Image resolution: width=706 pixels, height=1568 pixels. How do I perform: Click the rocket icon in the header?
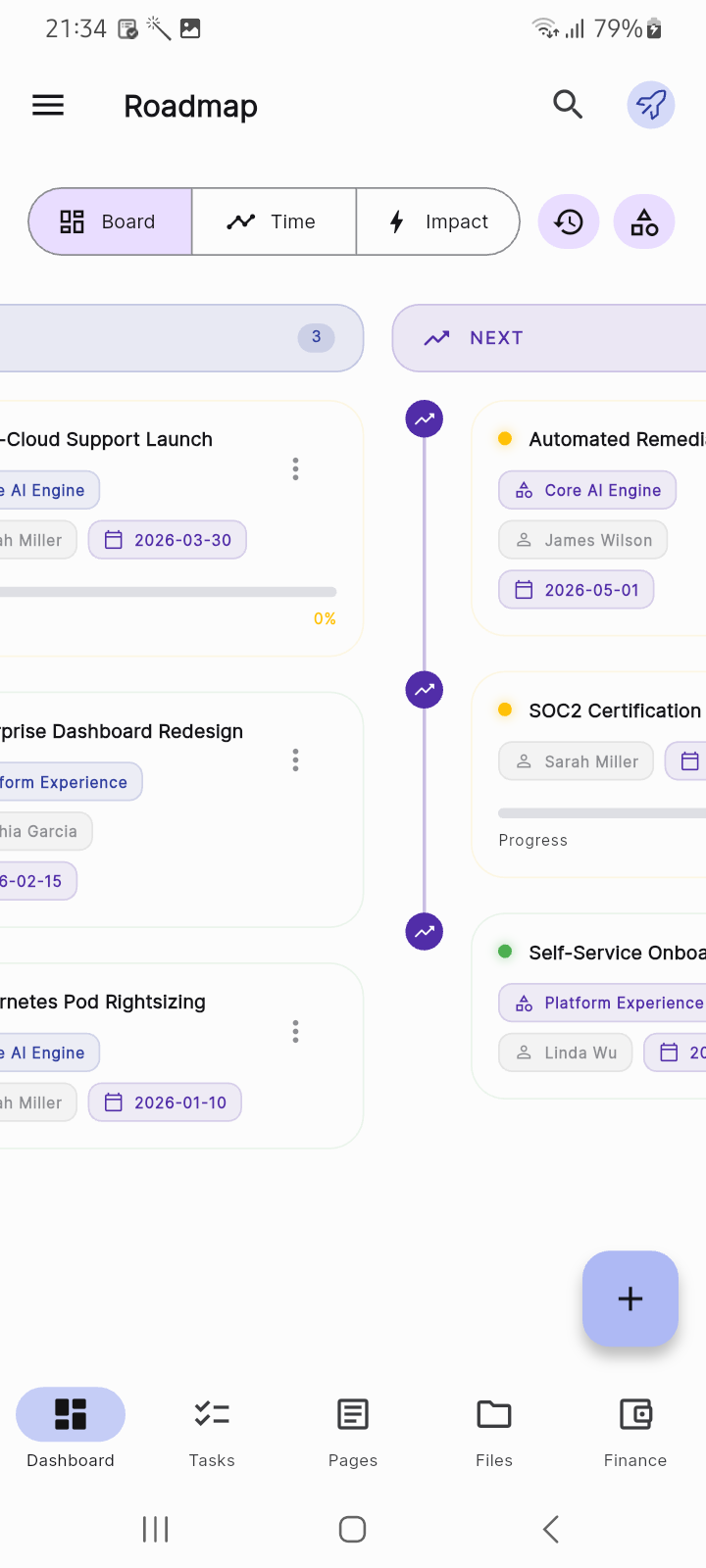650,104
